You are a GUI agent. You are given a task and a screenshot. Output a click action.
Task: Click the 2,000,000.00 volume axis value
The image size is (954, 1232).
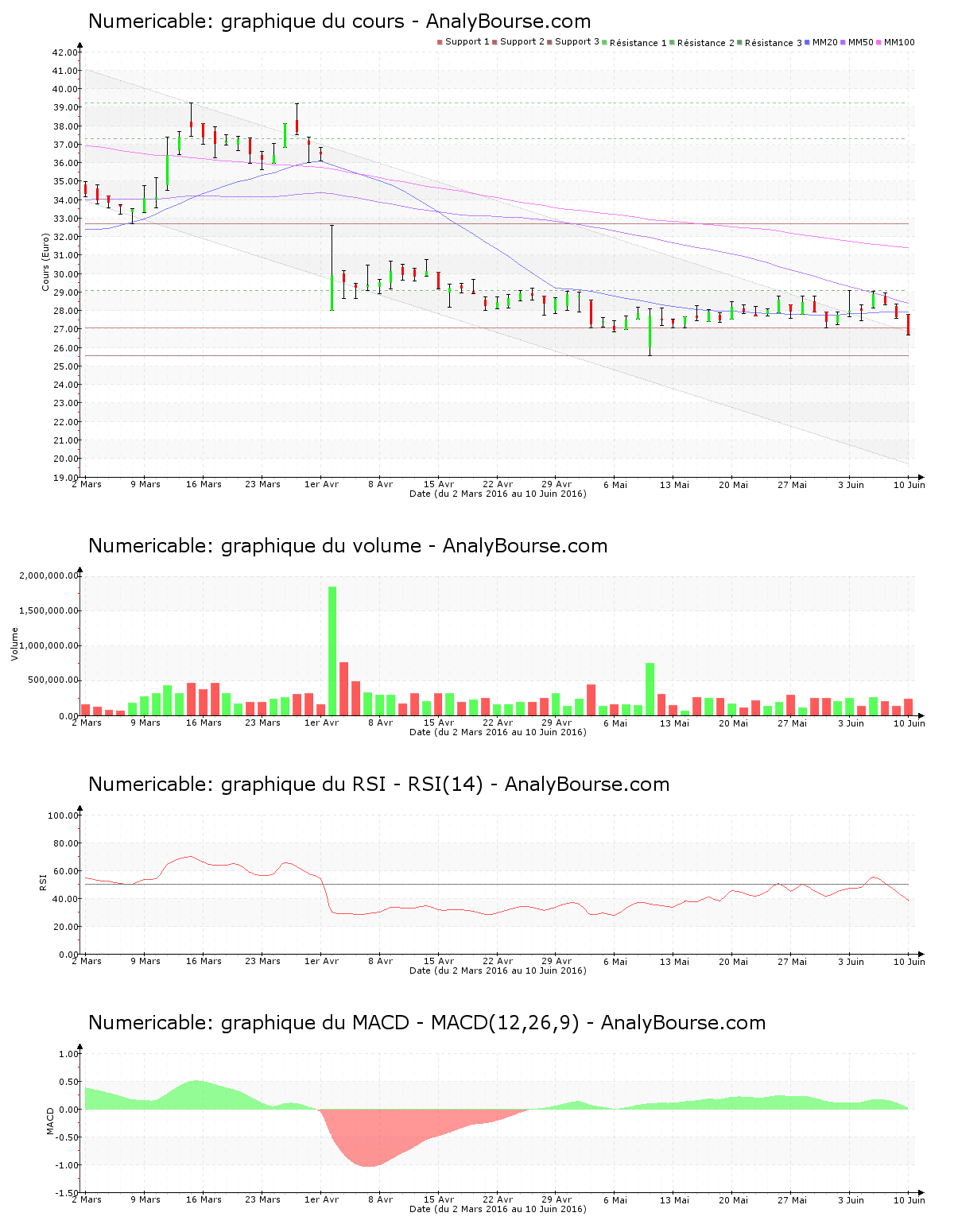48,575
